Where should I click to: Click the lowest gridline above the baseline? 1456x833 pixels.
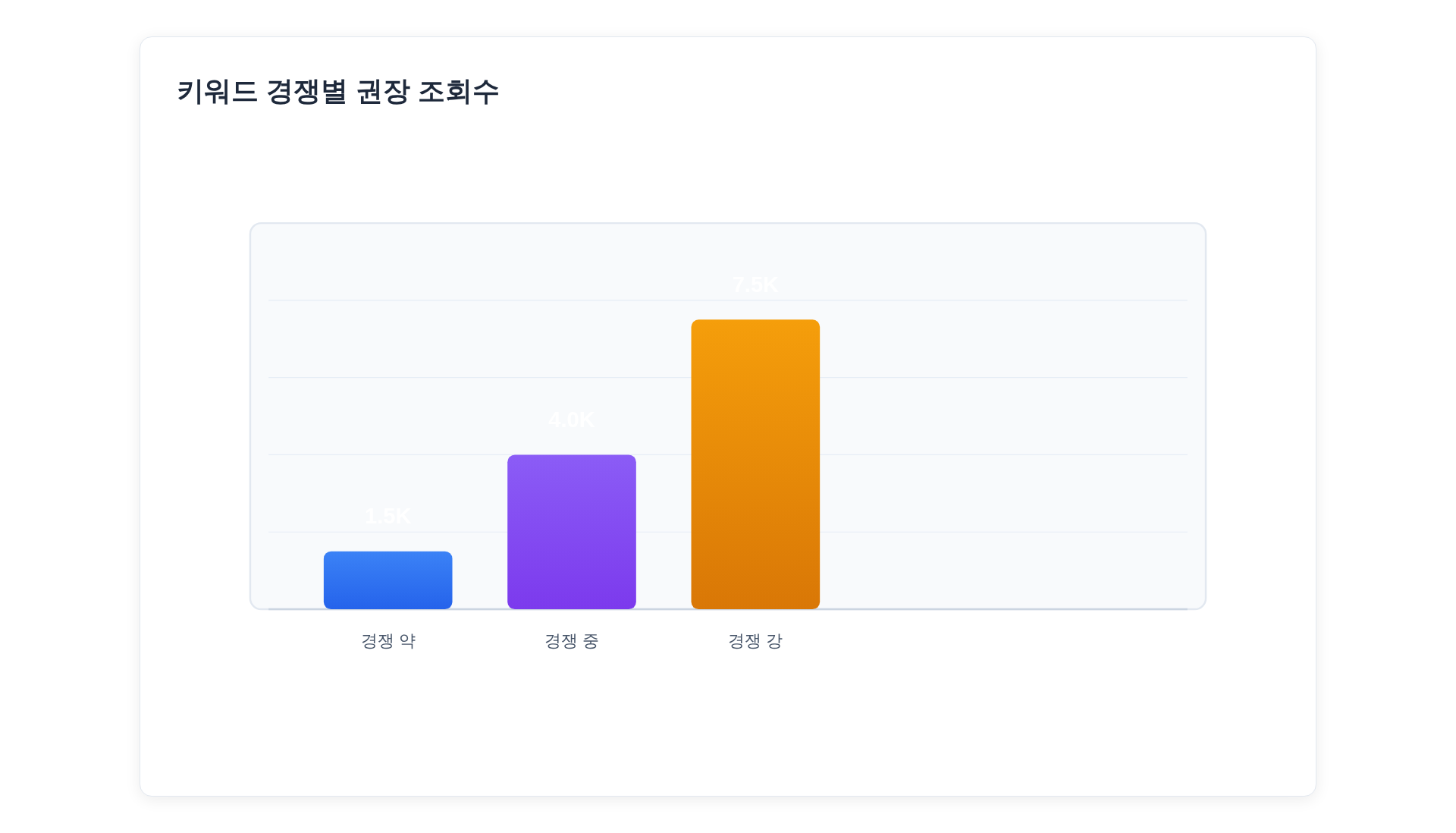coord(986,532)
